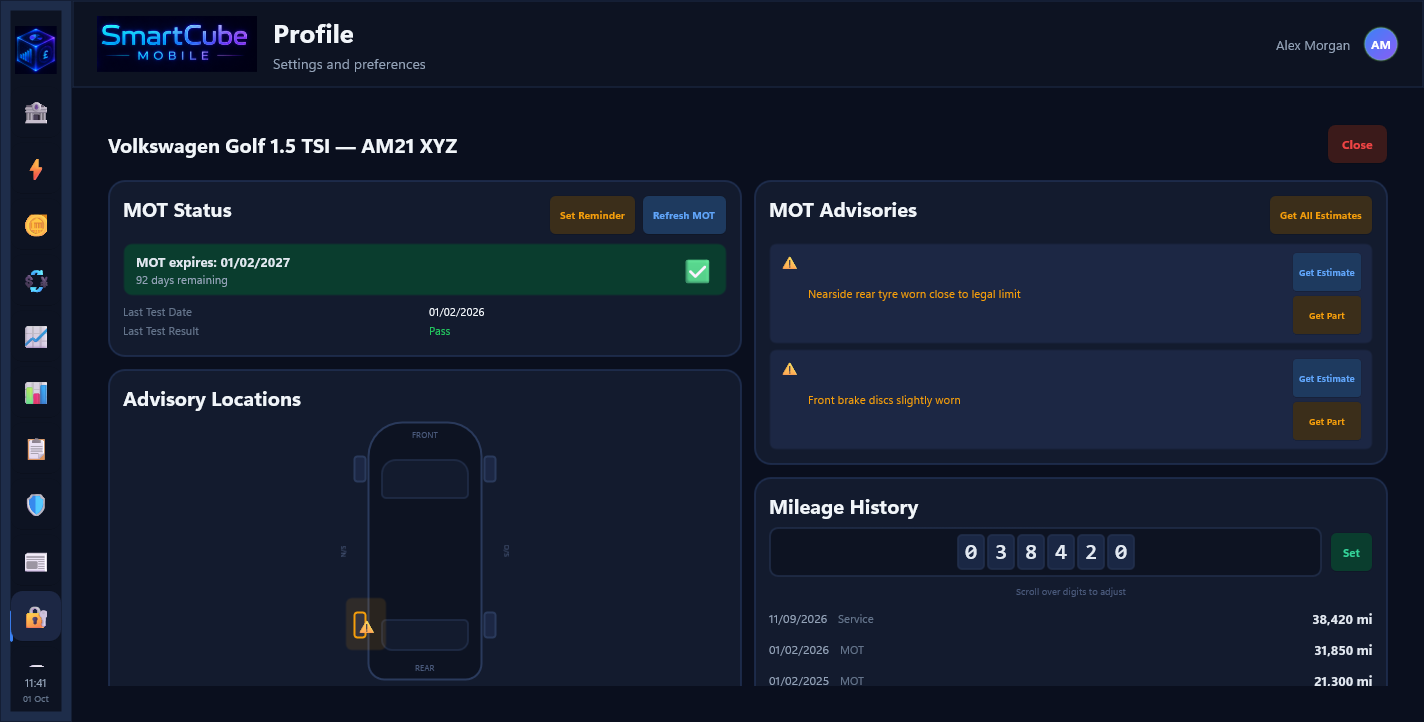Click the Alex Morgan user name

tap(1313, 45)
